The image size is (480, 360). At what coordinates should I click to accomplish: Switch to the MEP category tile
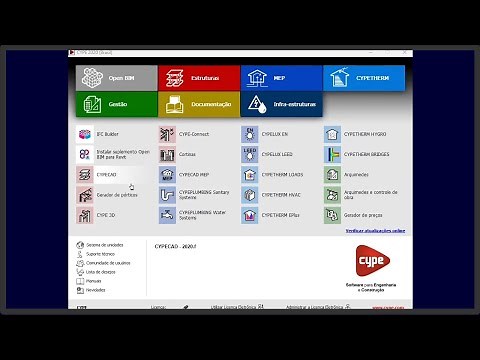pyautogui.click(x=281, y=78)
